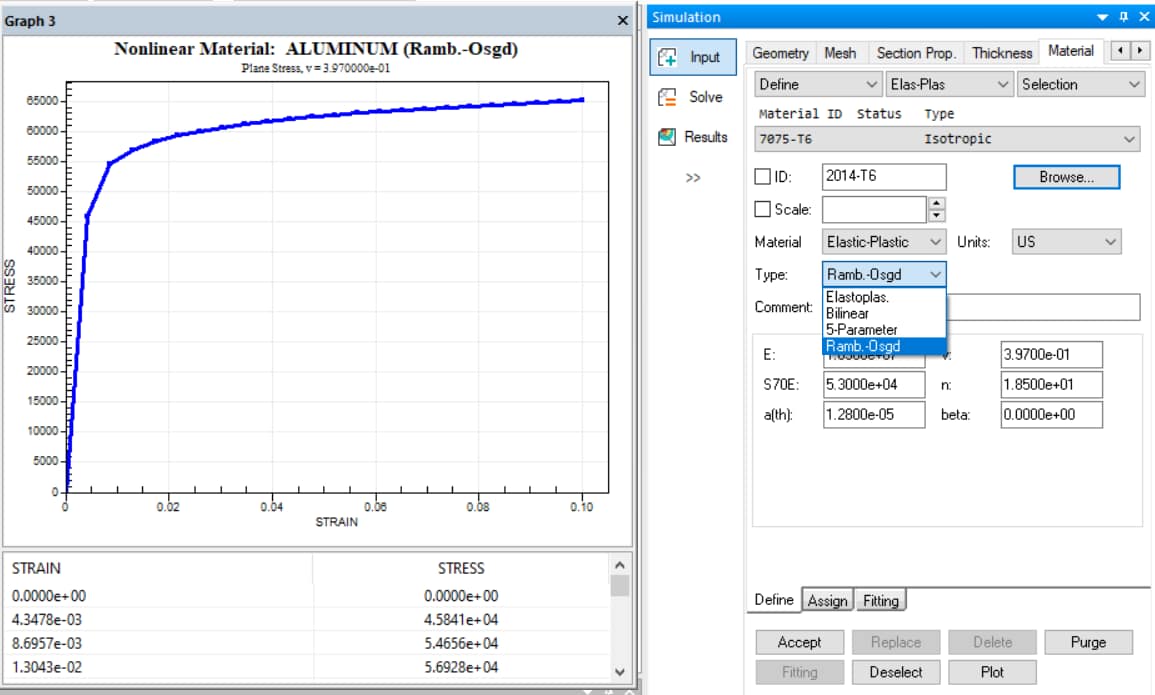Open the 7075-T6 material ID dropdown
The image size is (1155, 695).
coord(946,139)
